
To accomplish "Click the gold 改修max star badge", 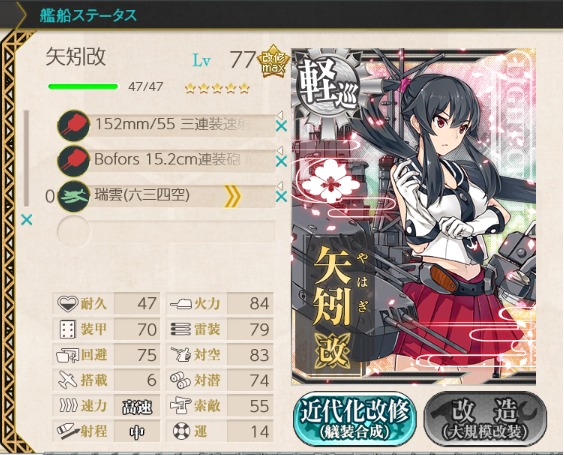I will (273, 62).
